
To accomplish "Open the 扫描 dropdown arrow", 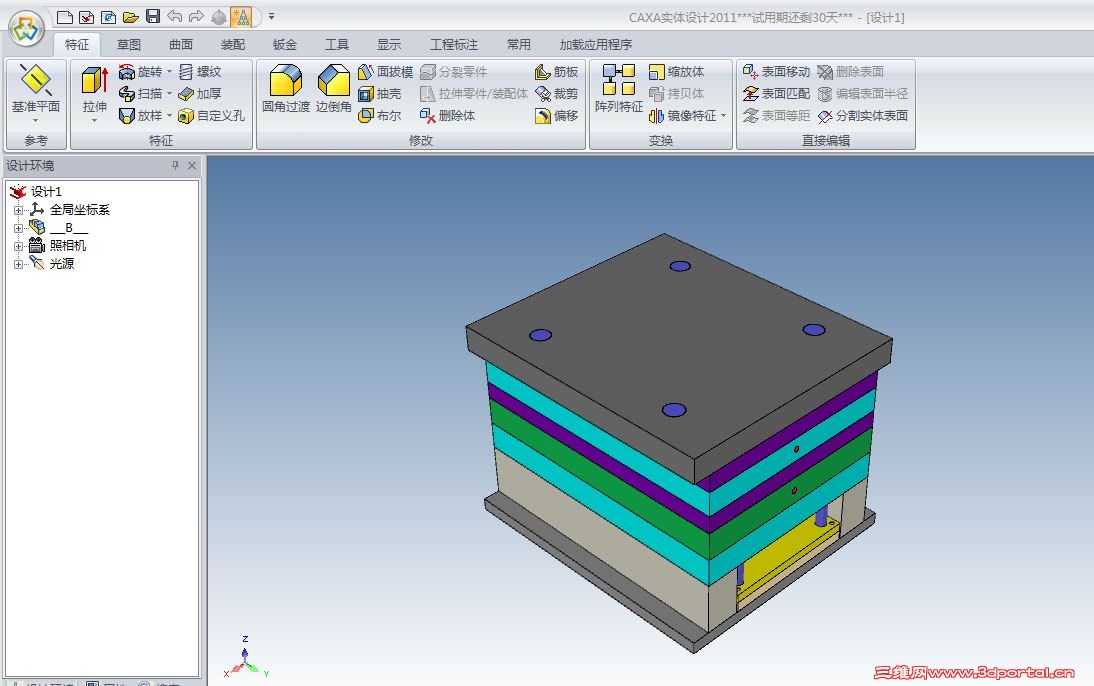I will [169, 94].
